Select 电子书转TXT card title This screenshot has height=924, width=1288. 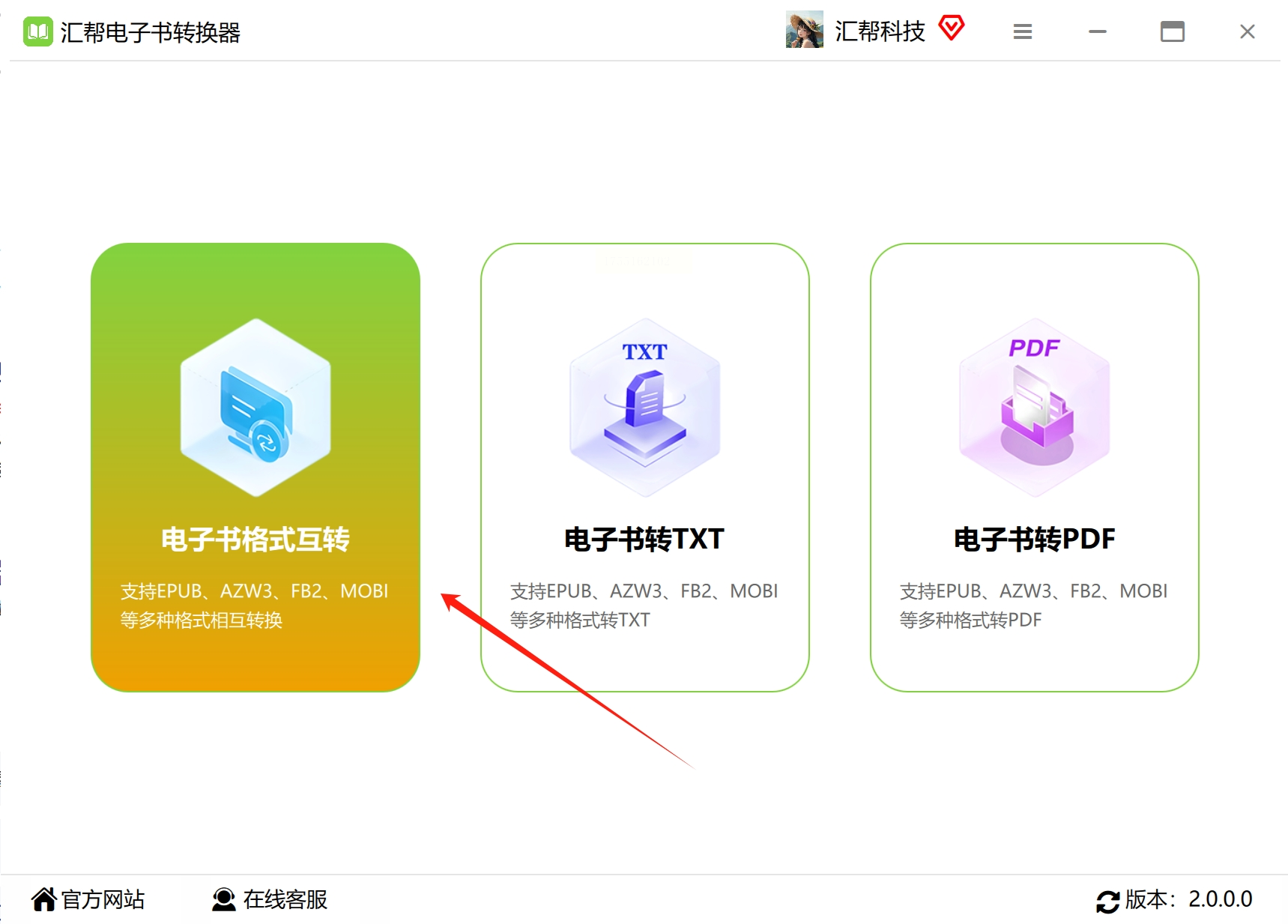644,539
